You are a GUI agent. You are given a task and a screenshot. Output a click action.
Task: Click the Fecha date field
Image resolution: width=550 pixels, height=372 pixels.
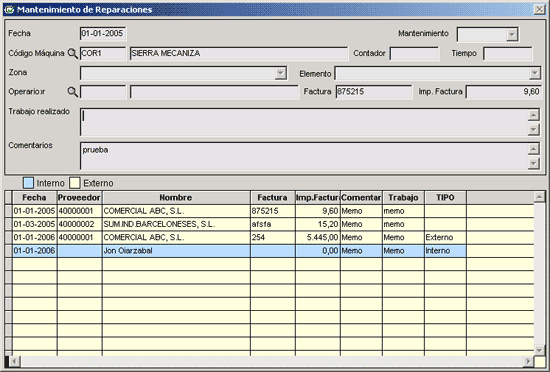pyautogui.click(x=103, y=34)
